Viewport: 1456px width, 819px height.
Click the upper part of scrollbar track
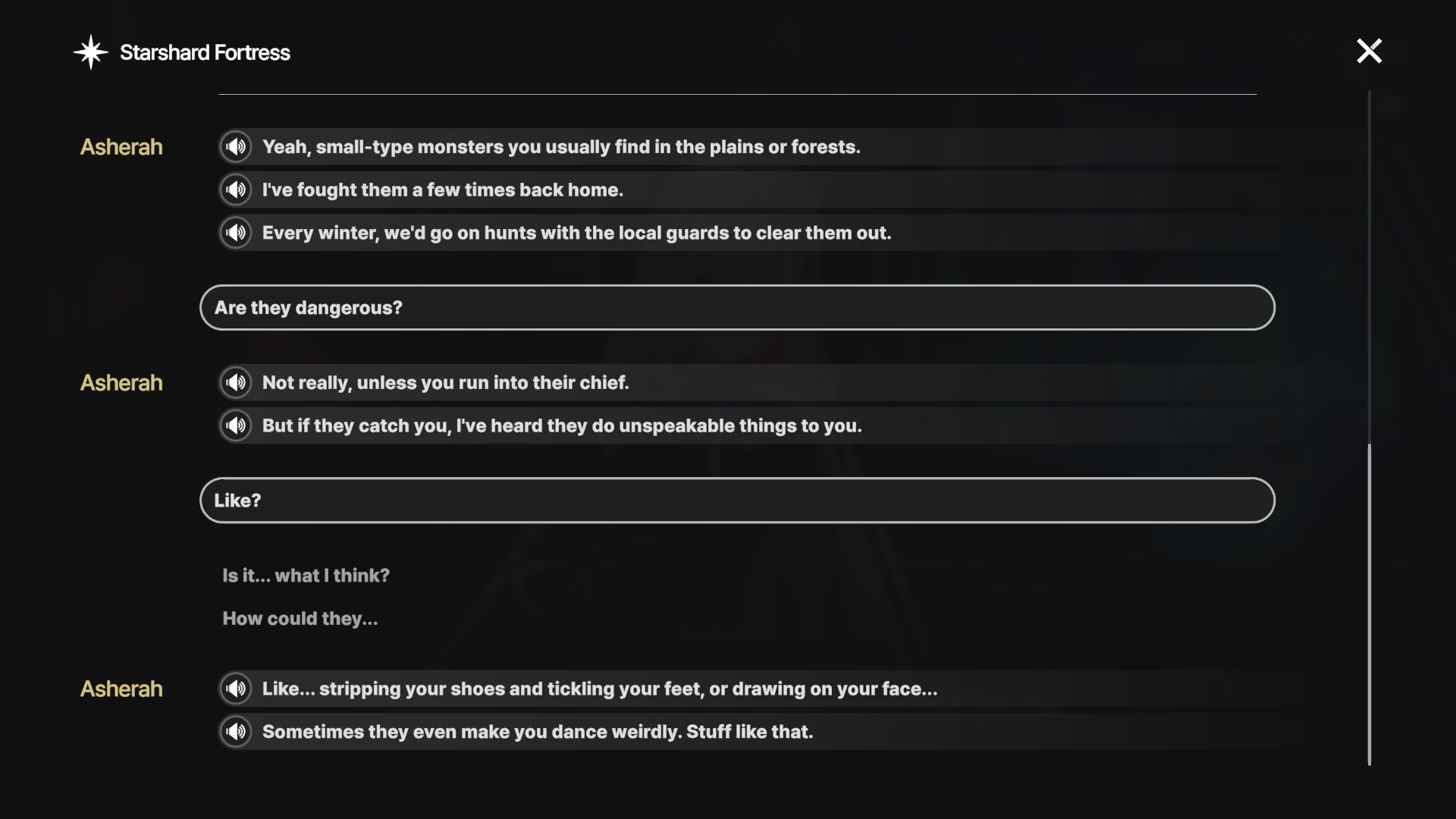pos(1369,265)
